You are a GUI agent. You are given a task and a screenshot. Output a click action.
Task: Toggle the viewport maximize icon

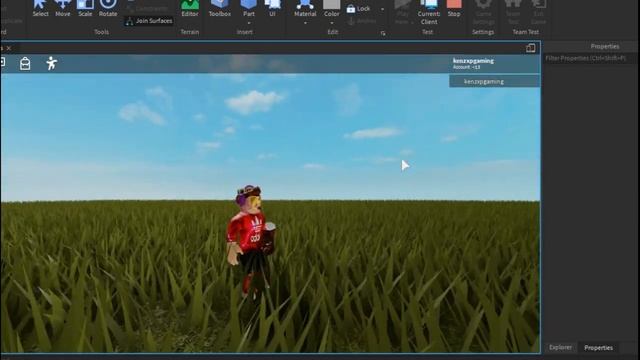tap(531, 48)
